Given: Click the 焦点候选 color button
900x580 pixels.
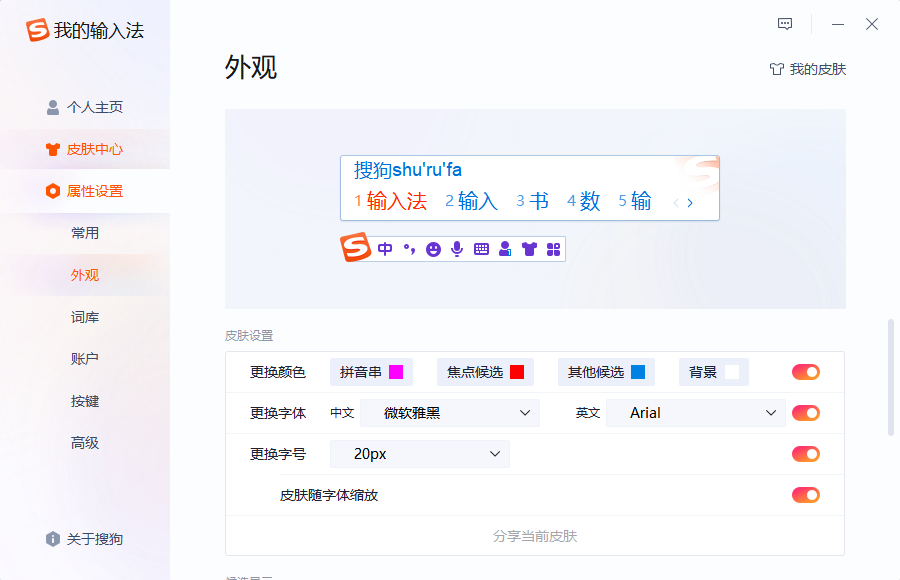Looking at the screenshot, I should 486,372.
